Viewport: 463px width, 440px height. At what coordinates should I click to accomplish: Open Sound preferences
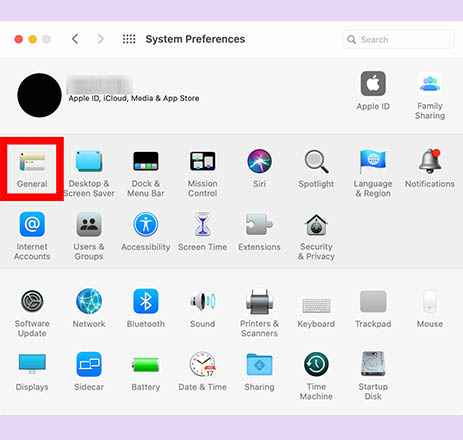202,309
